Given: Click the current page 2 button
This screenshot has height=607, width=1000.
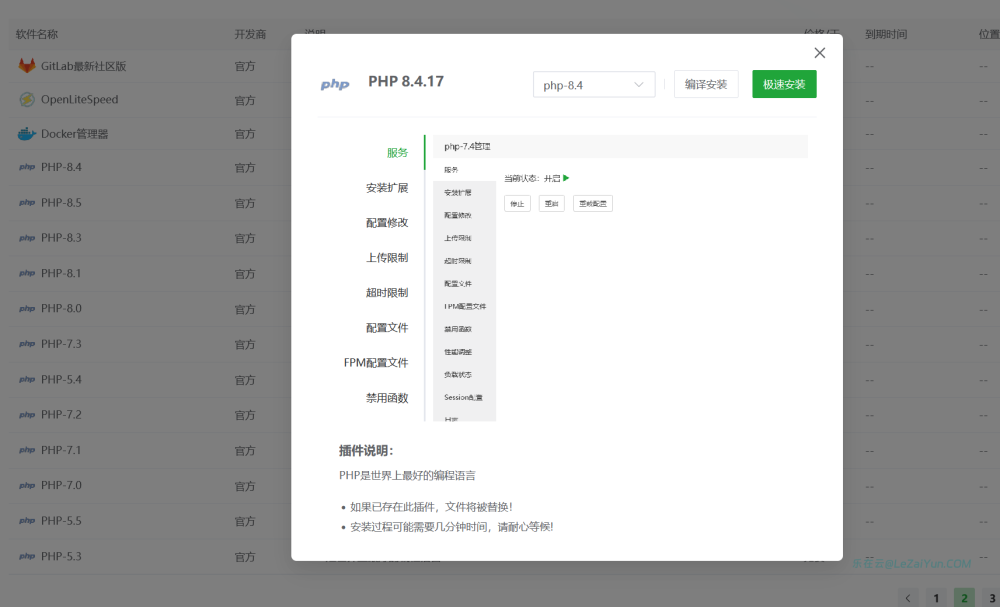Looking at the screenshot, I should coord(964,598).
